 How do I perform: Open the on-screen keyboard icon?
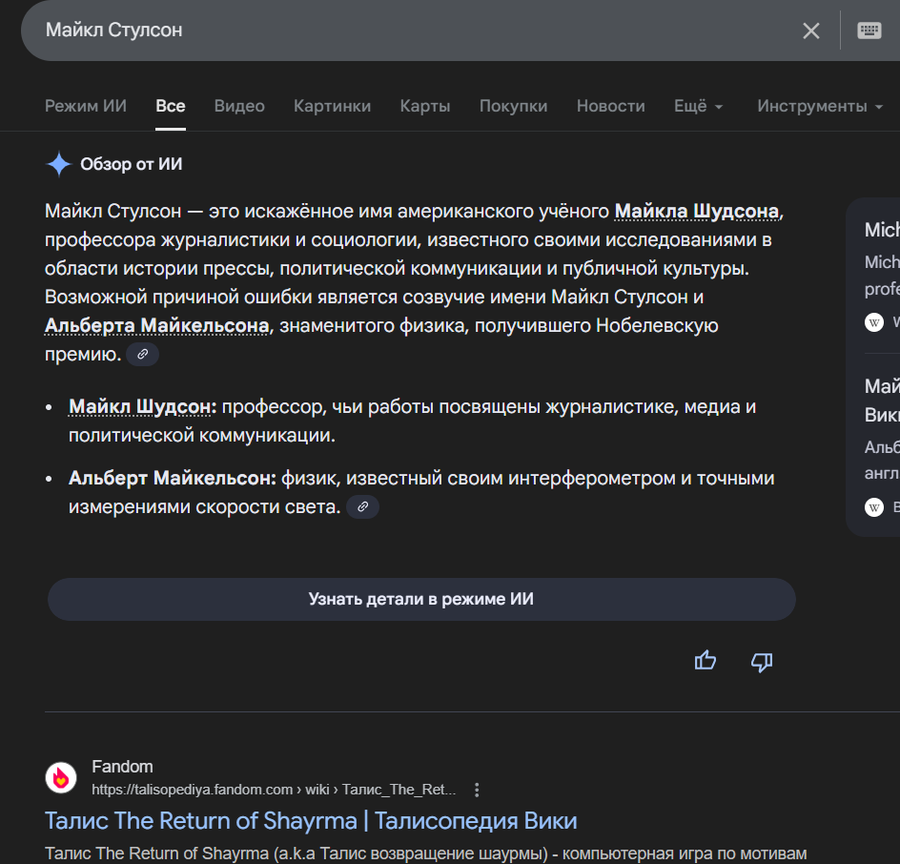pos(869,31)
